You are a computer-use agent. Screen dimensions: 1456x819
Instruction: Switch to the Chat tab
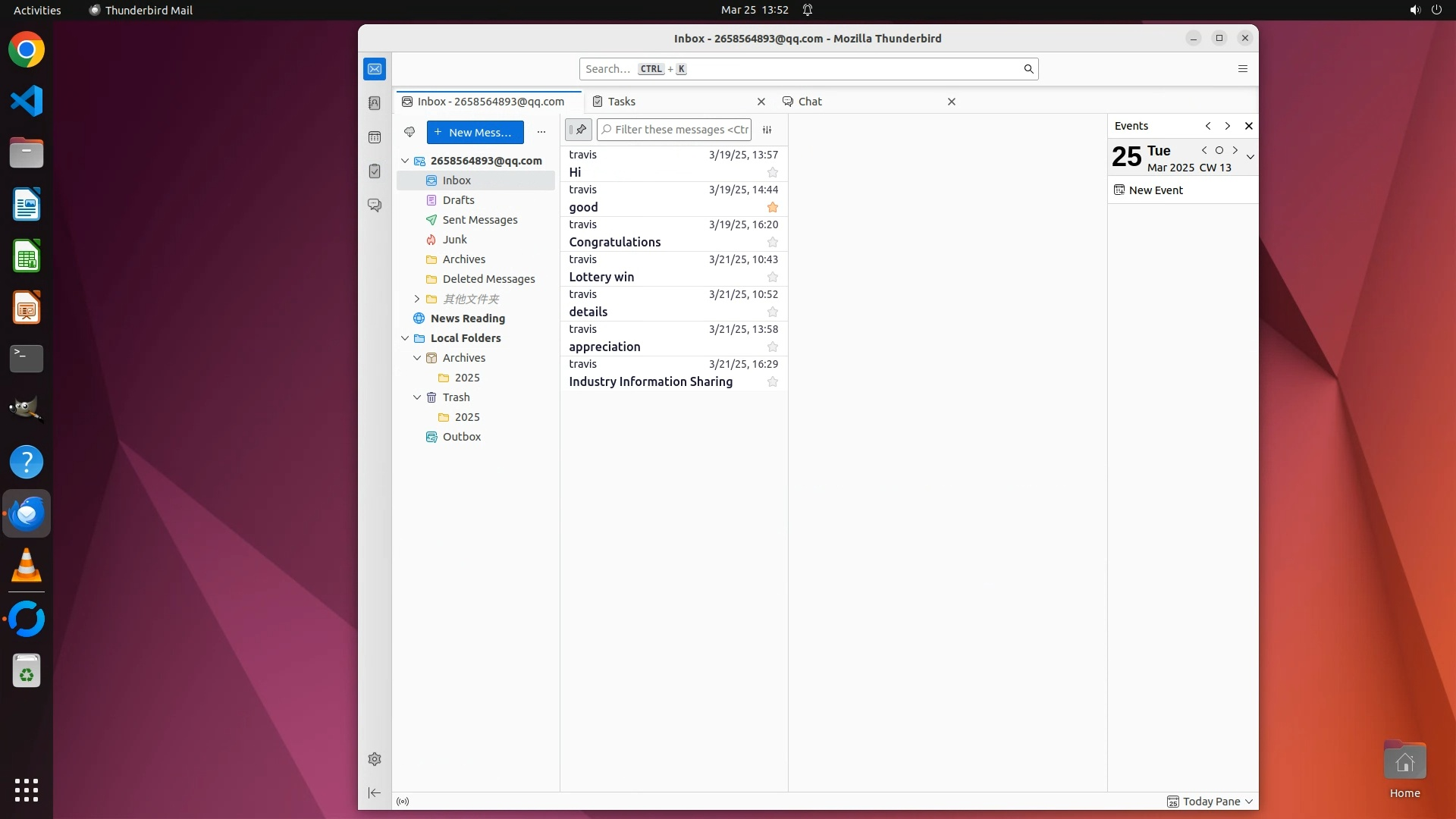pos(809,102)
